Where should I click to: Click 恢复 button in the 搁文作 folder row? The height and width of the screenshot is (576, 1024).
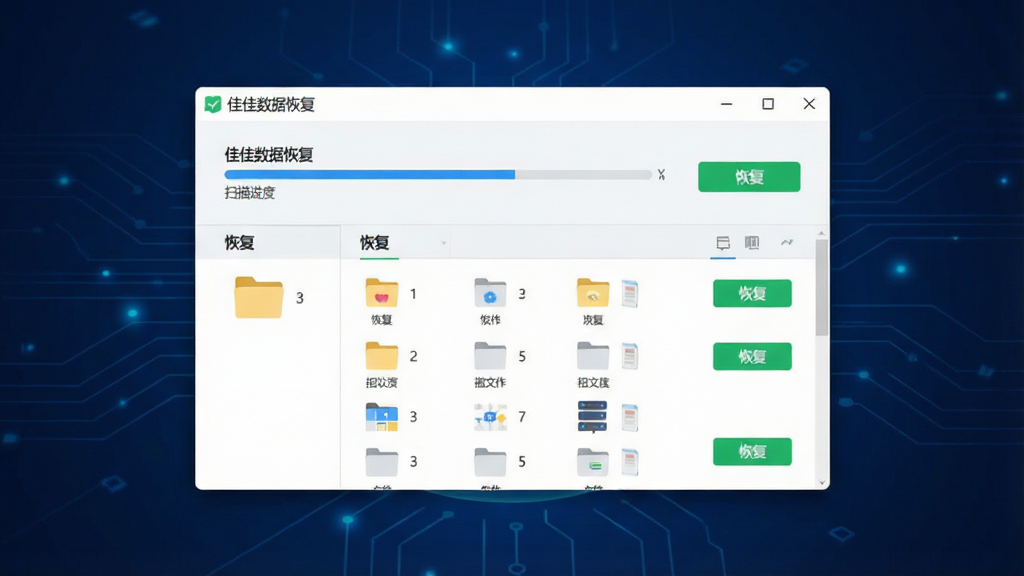752,357
